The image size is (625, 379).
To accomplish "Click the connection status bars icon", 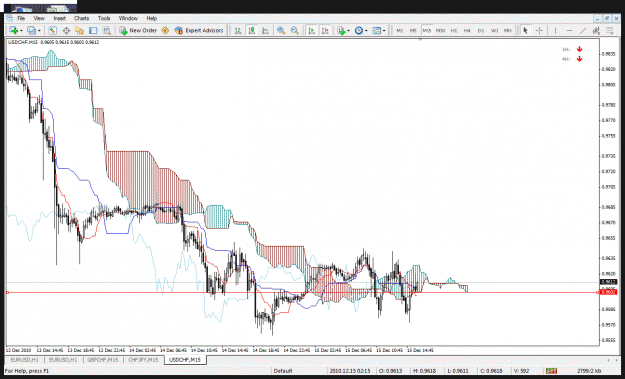I will coord(551,371).
